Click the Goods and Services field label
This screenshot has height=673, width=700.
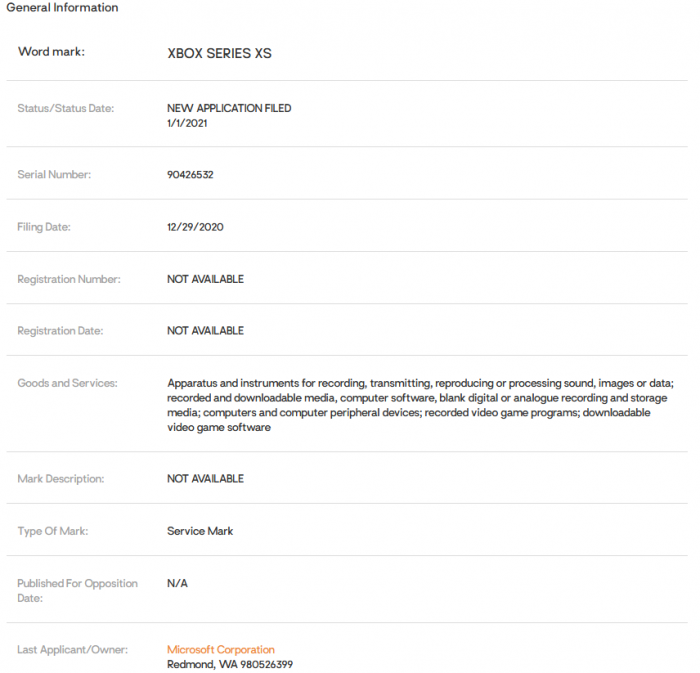pyautogui.click(x=67, y=383)
